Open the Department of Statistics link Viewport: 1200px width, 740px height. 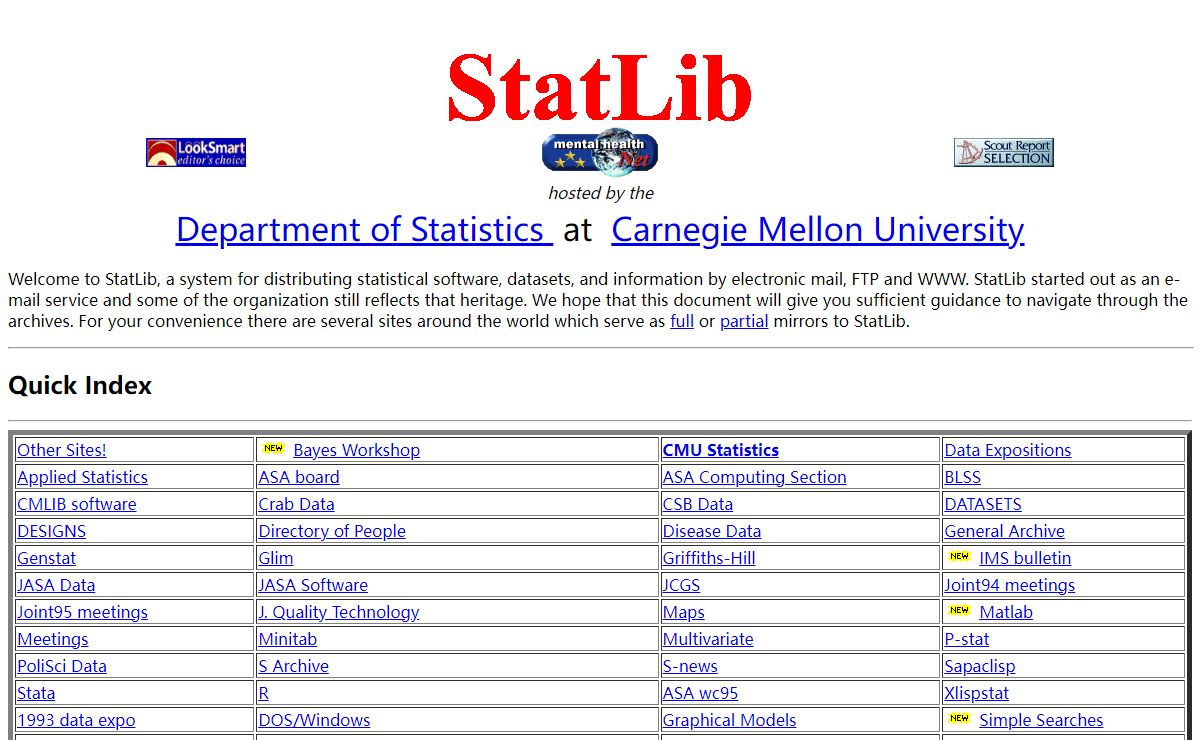pyautogui.click(x=364, y=230)
